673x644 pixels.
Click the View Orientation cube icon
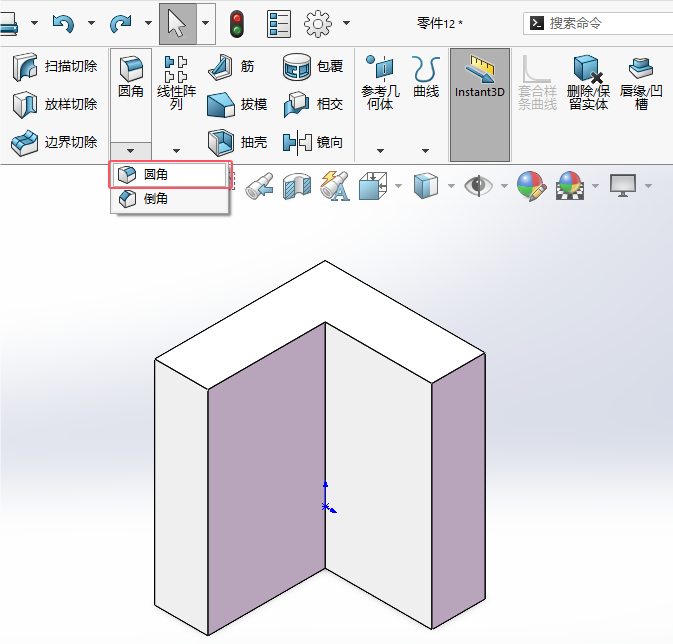click(x=373, y=186)
